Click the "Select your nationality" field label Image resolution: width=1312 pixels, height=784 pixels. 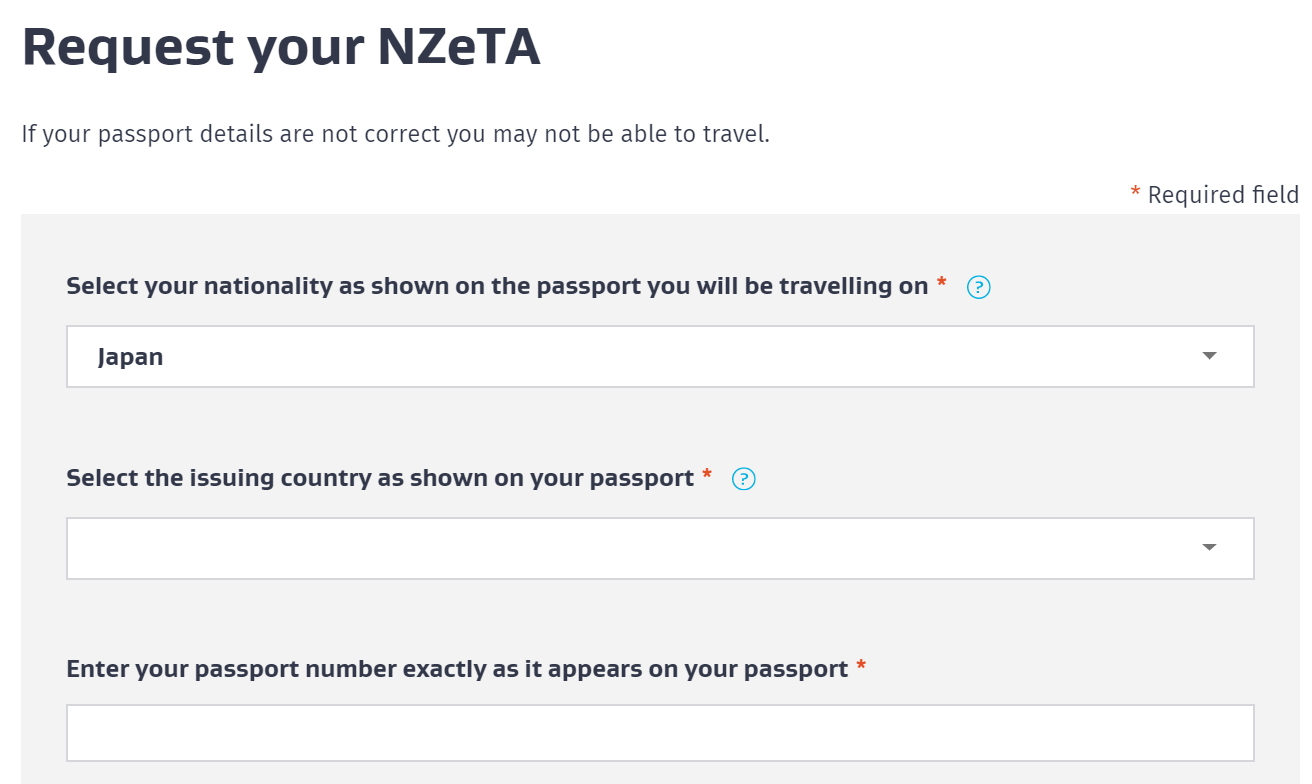pyautogui.click(x=497, y=286)
